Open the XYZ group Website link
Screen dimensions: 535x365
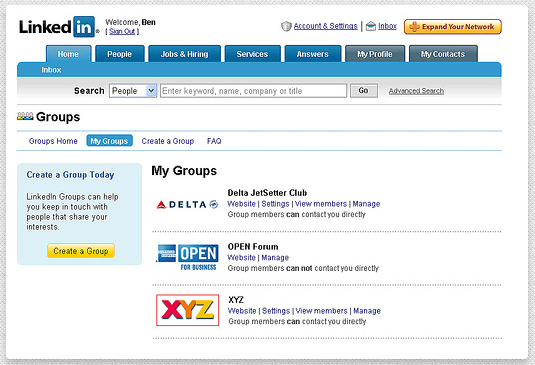pos(242,311)
